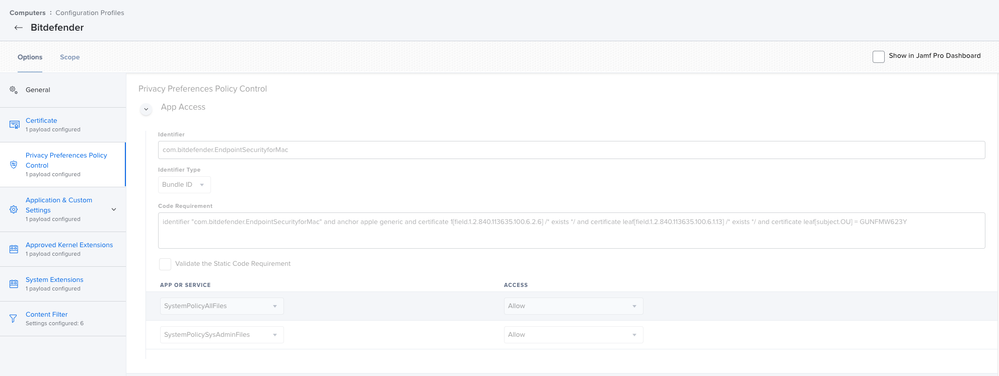Click the Application & Custom Settings gear icon

pos(13,209)
